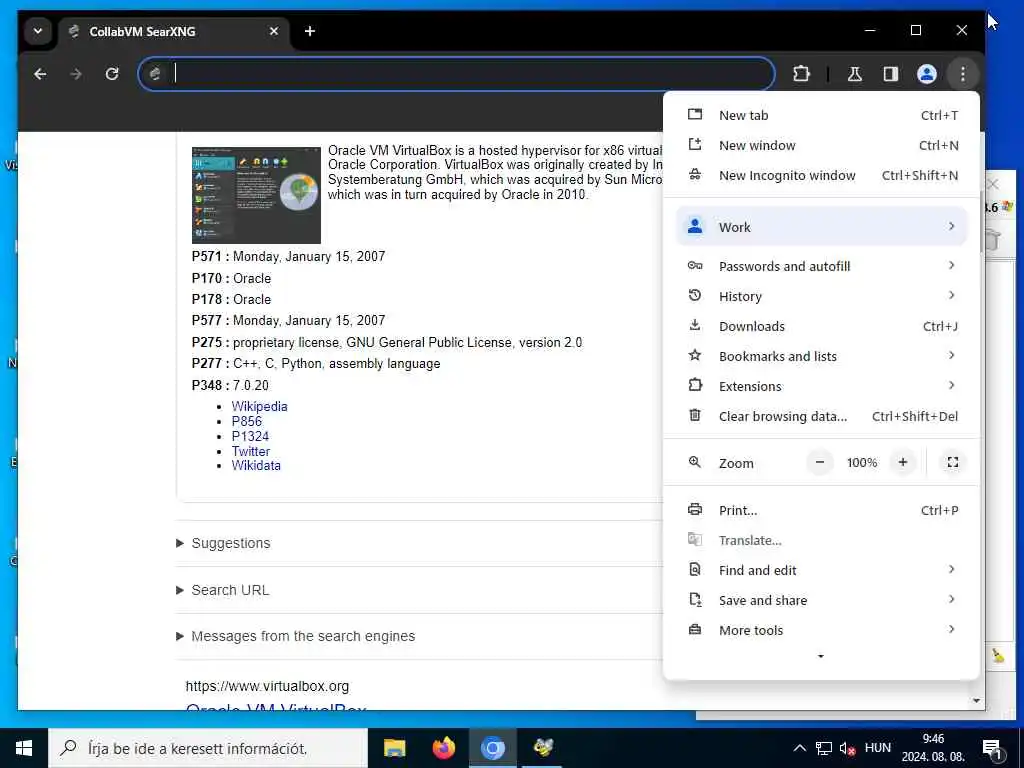Open the Twitter link

251,451
